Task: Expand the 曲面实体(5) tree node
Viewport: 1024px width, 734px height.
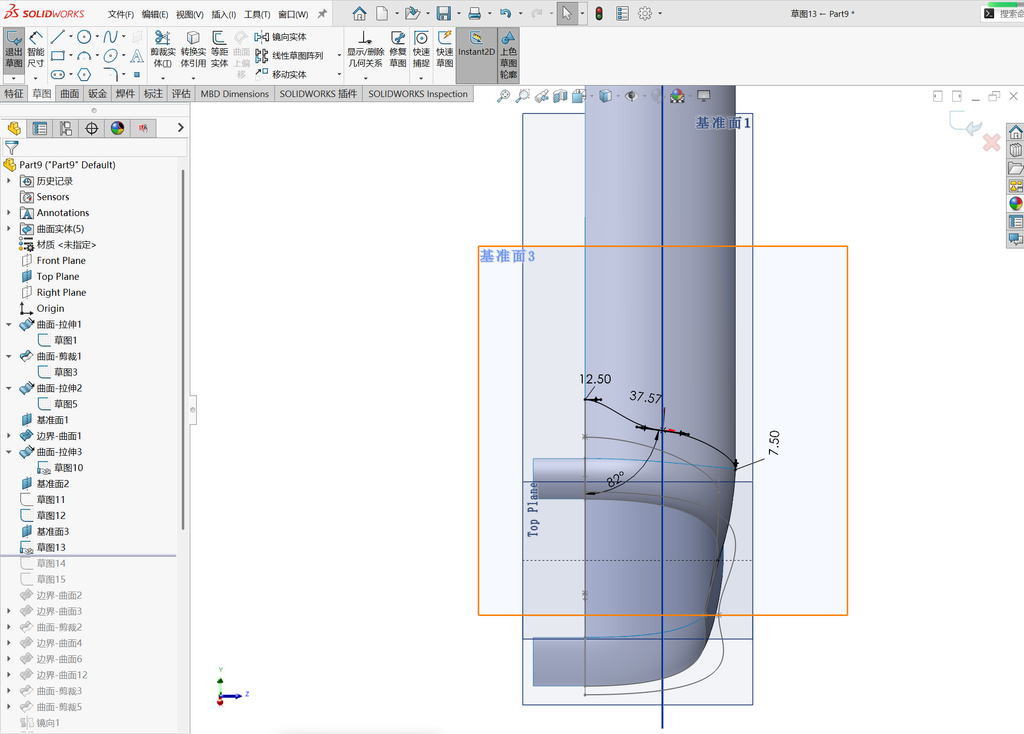Action: (x=8, y=229)
